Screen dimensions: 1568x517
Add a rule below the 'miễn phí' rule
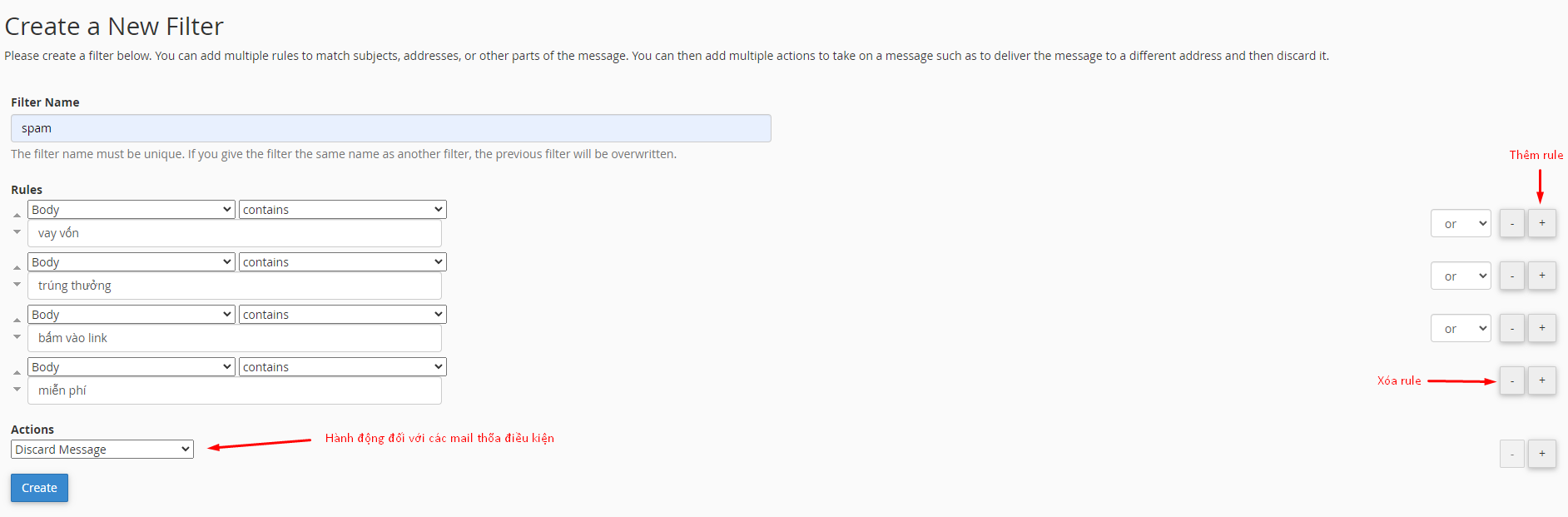pos(1541,380)
